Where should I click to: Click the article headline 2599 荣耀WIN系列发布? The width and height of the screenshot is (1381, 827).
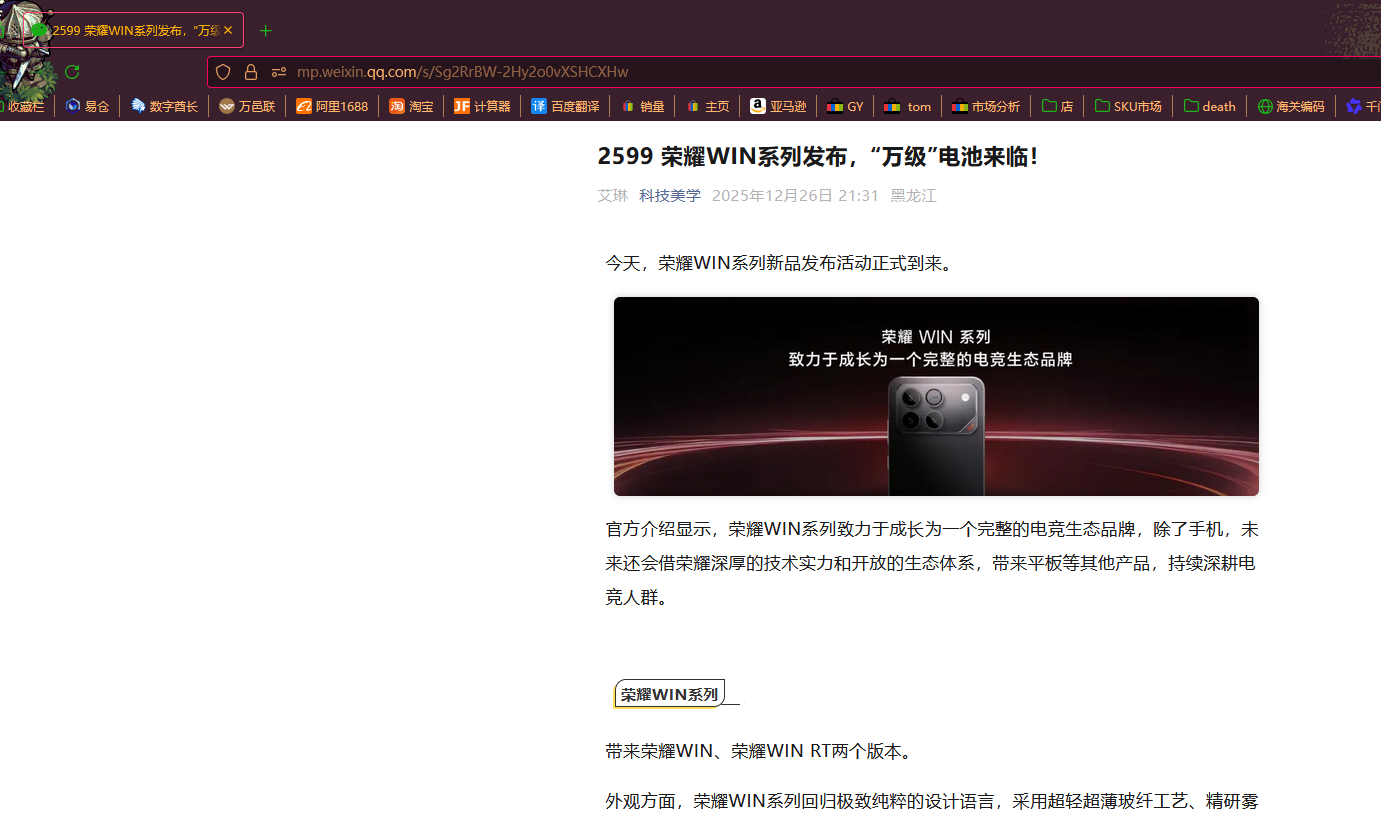[x=817, y=156]
